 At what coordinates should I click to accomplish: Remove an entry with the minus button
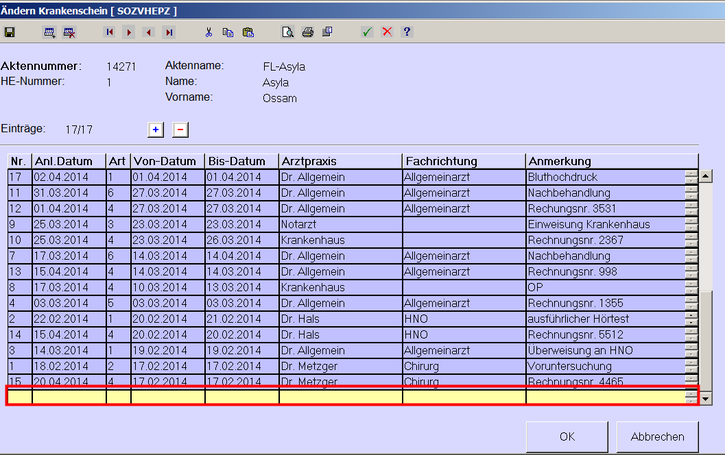[x=180, y=129]
